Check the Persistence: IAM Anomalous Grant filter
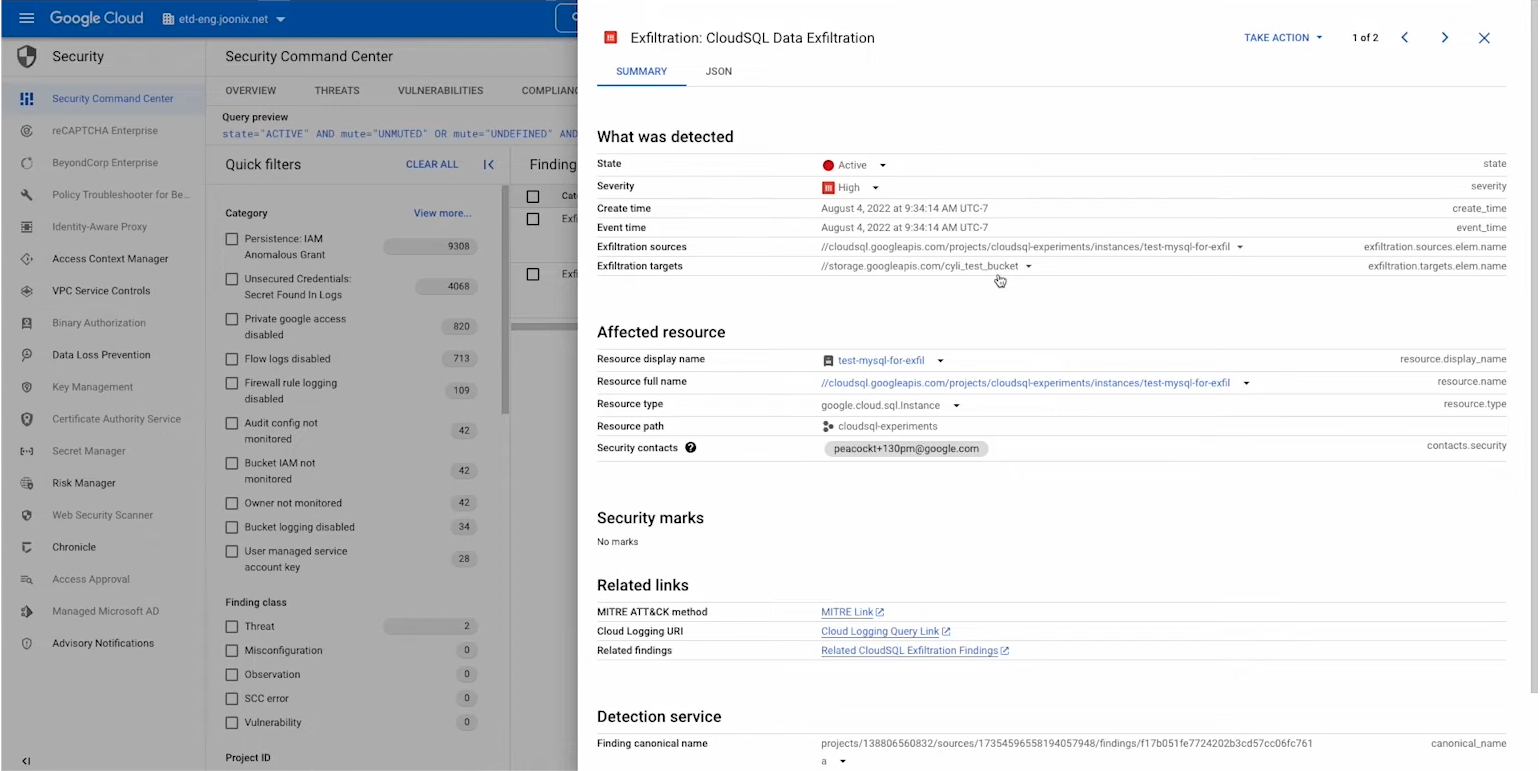1540x771 pixels. click(232, 239)
